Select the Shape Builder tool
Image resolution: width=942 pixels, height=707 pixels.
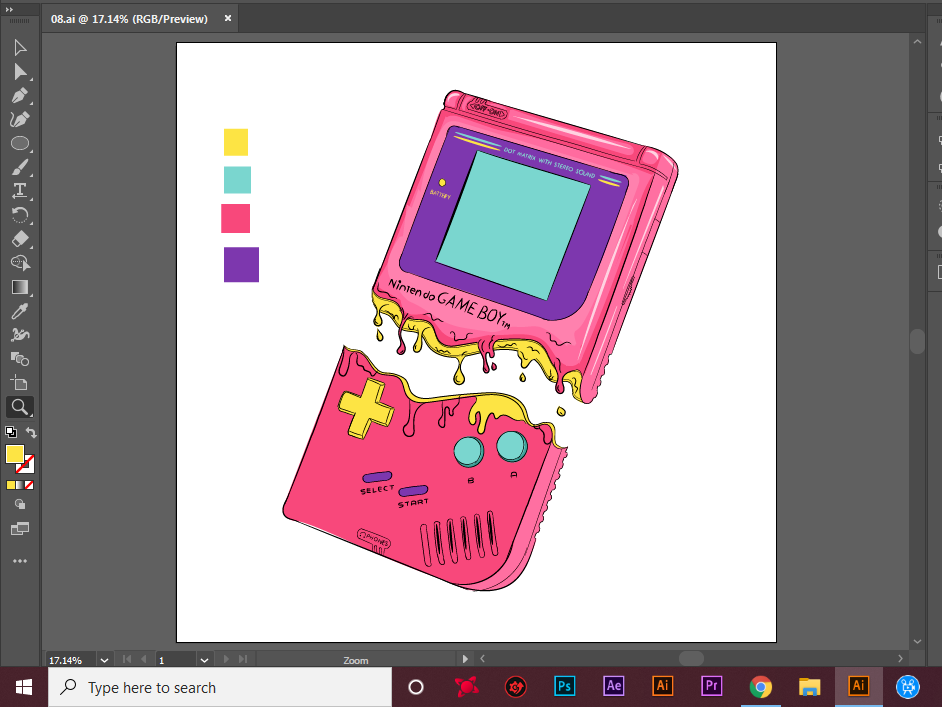(x=20, y=263)
